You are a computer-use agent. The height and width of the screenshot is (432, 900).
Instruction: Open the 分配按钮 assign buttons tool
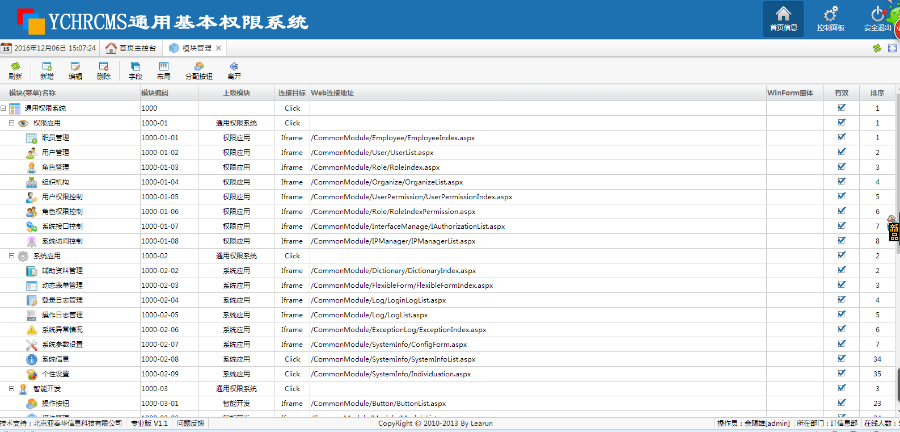click(198, 69)
